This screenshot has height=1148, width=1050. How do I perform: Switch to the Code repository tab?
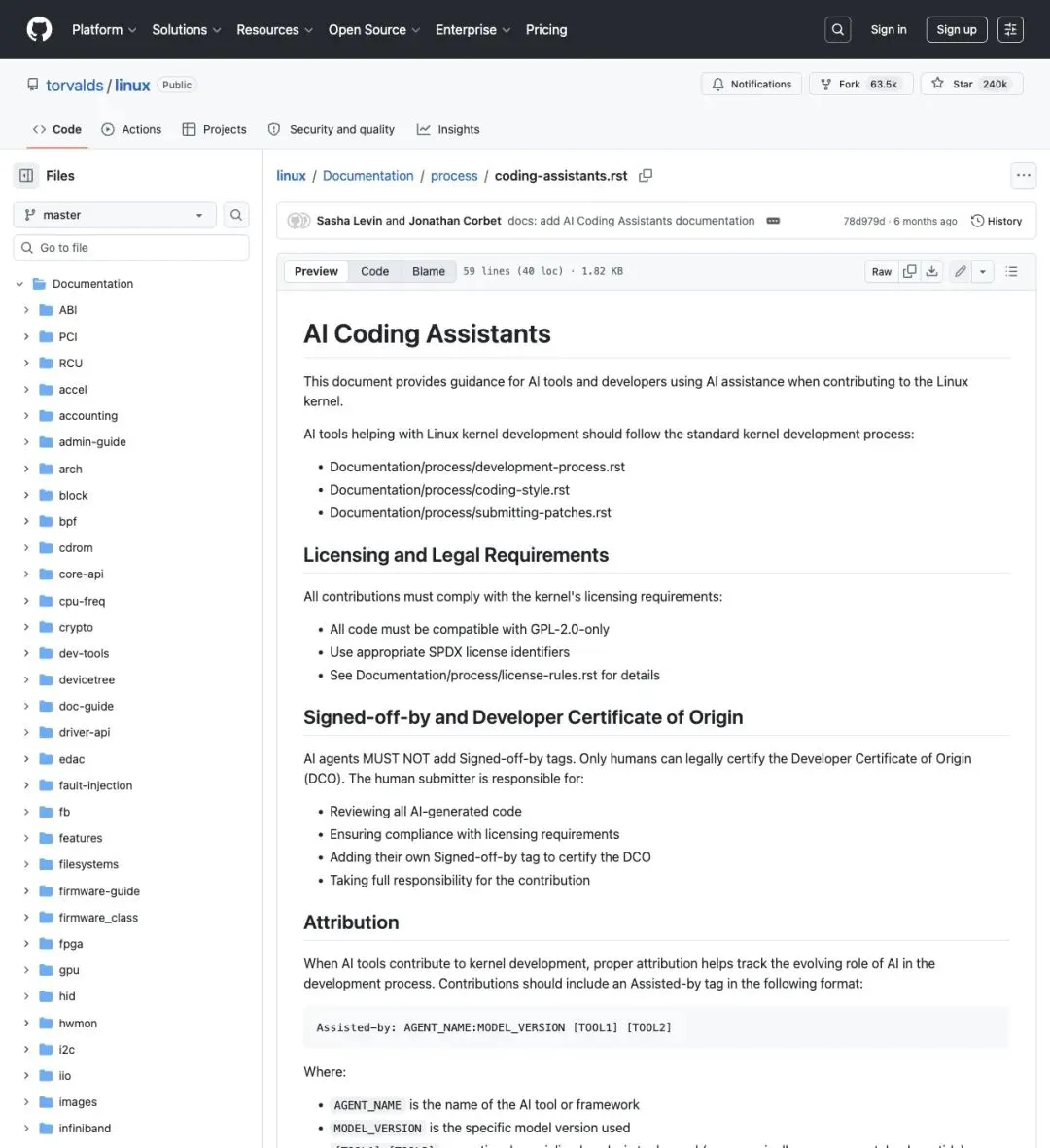click(x=57, y=129)
